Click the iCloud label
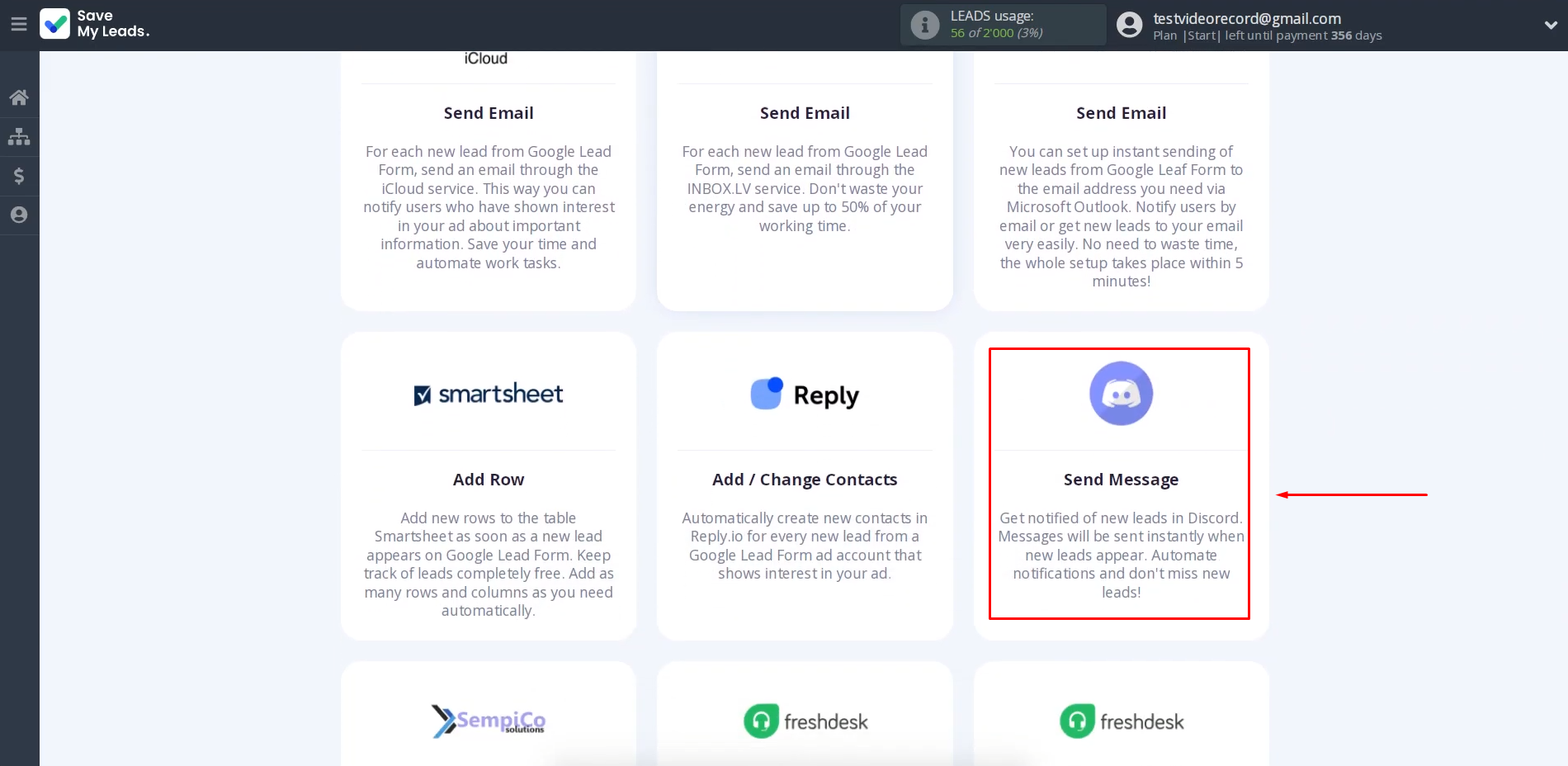This screenshot has height=766, width=1568. coord(485,59)
